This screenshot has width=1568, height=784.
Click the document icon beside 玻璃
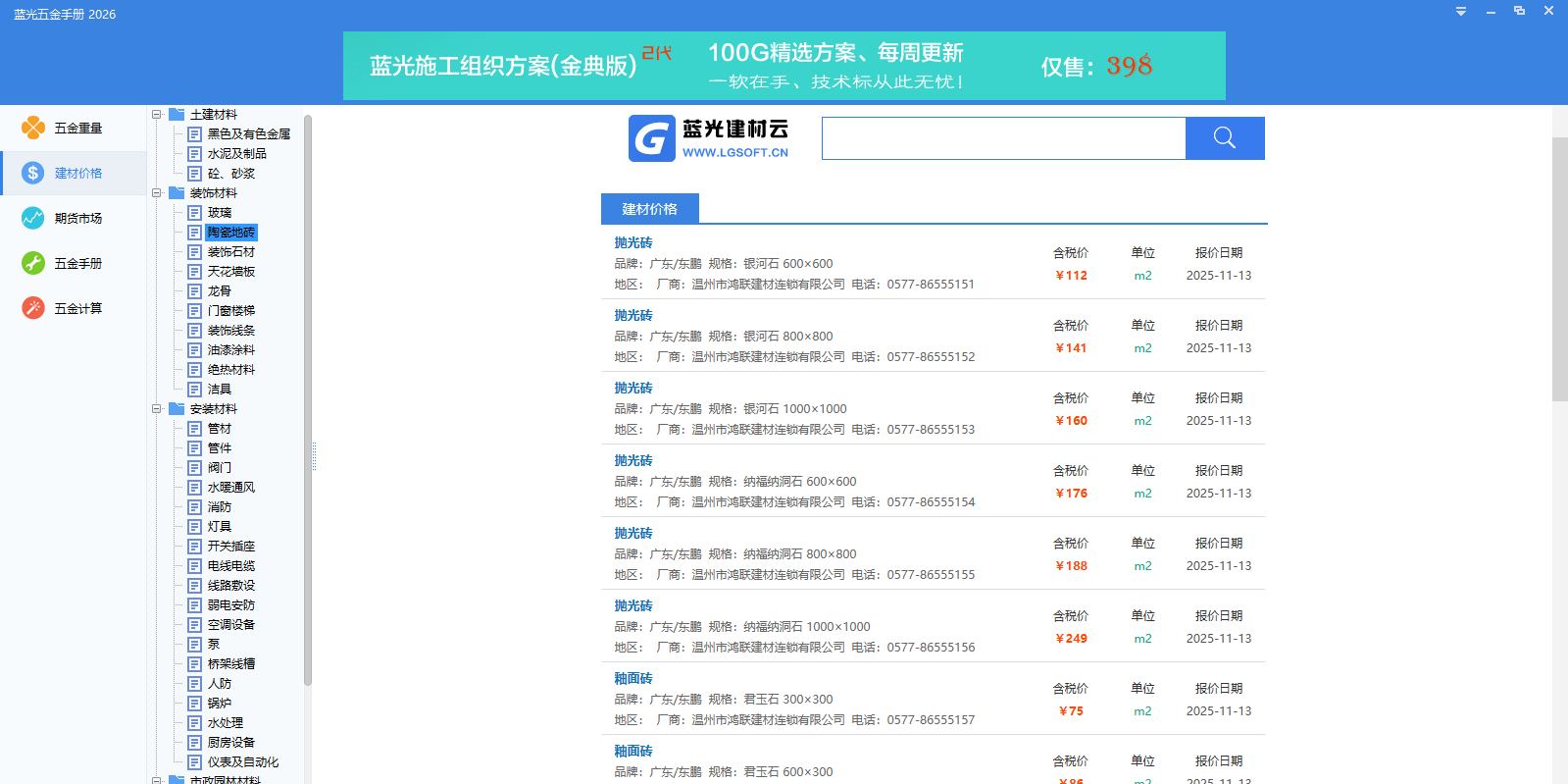click(194, 213)
